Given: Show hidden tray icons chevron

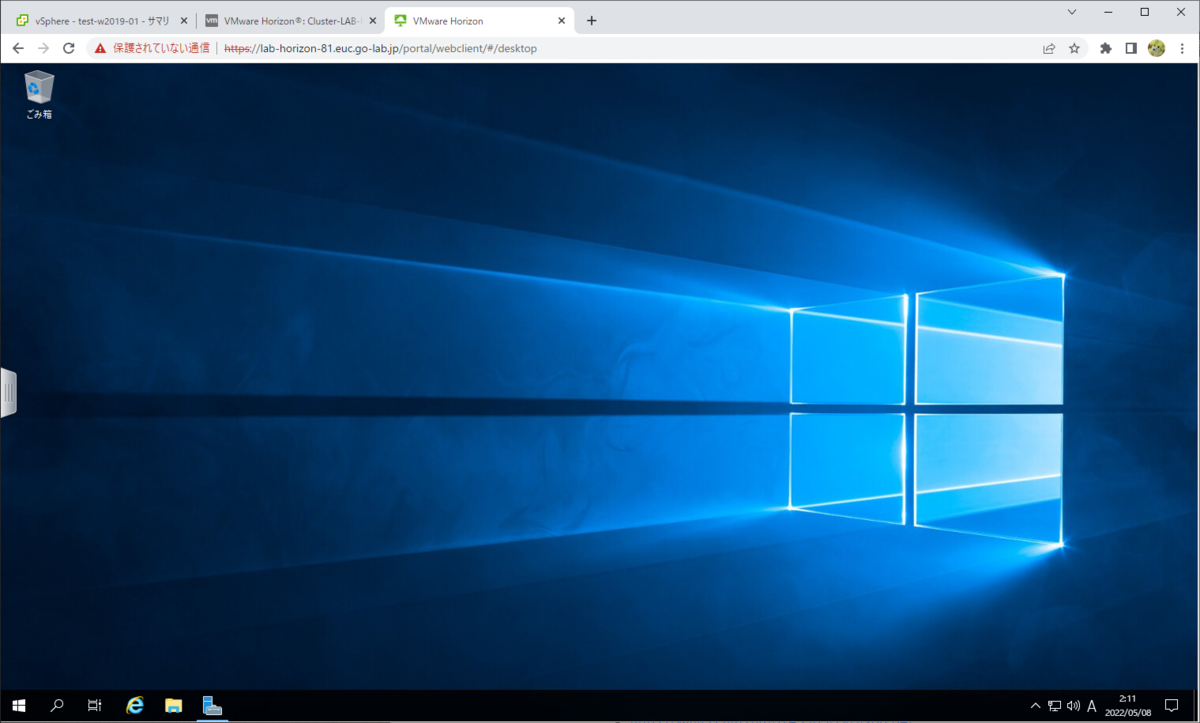Looking at the screenshot, I should pos(1035,706).
